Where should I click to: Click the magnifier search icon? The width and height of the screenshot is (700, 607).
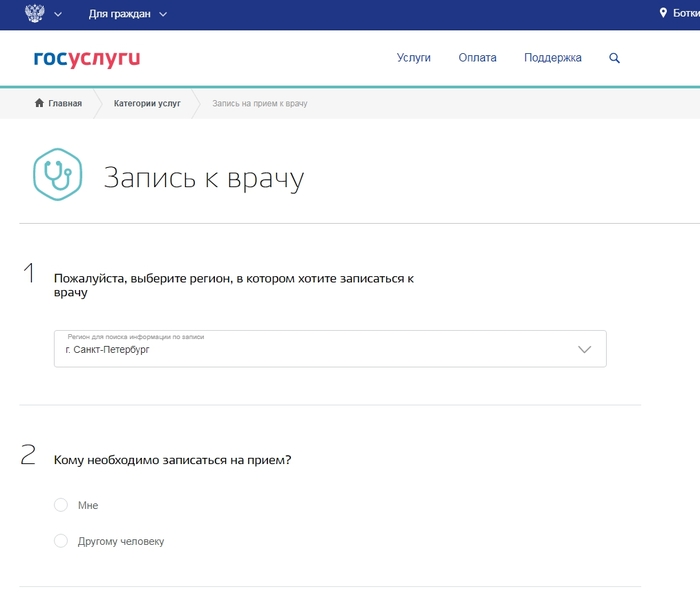pos(614,58)
